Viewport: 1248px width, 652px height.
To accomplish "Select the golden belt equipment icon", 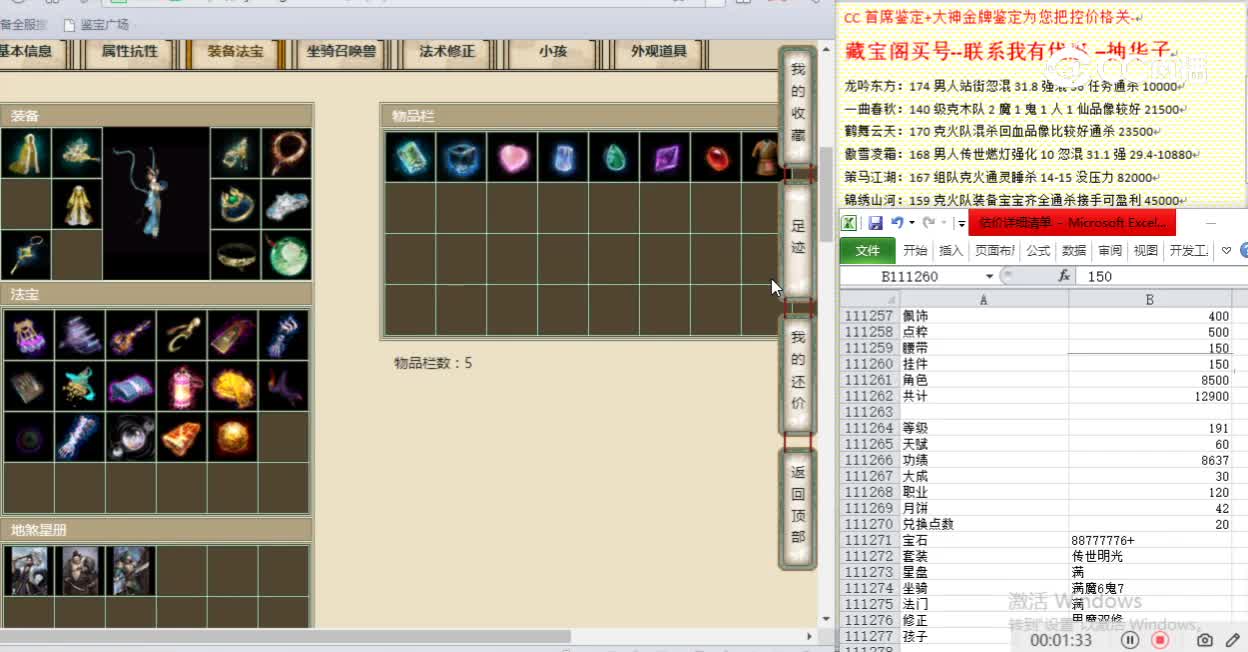I will [x=236, y=255].
